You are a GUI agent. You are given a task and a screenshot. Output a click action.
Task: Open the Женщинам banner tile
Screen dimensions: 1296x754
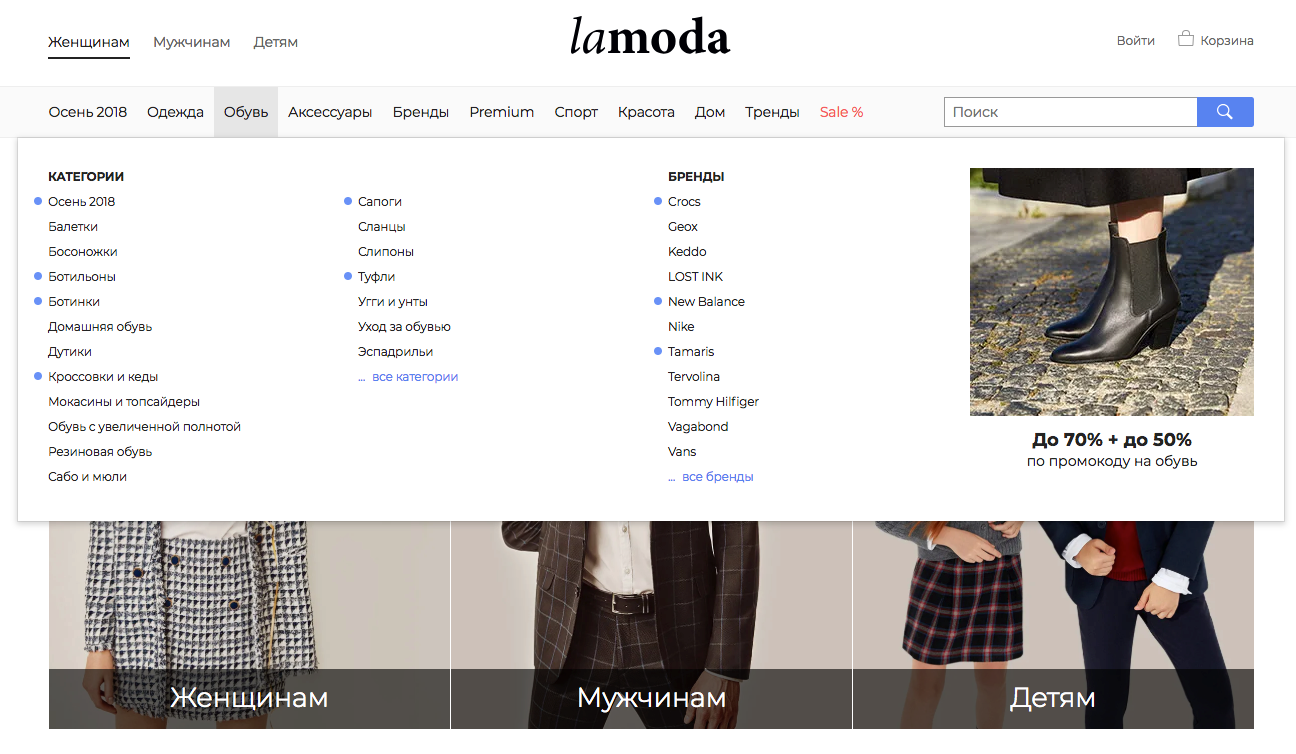(x=249, y=624)
